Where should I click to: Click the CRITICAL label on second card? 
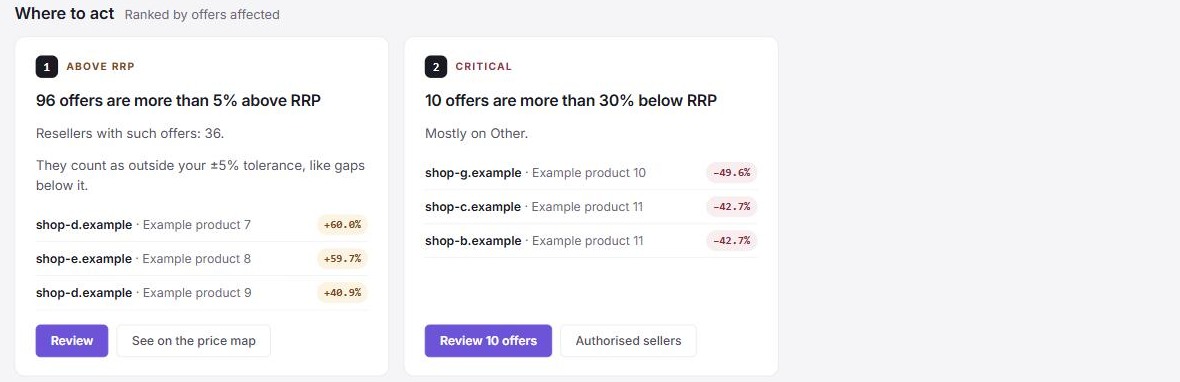coord(484,67)
